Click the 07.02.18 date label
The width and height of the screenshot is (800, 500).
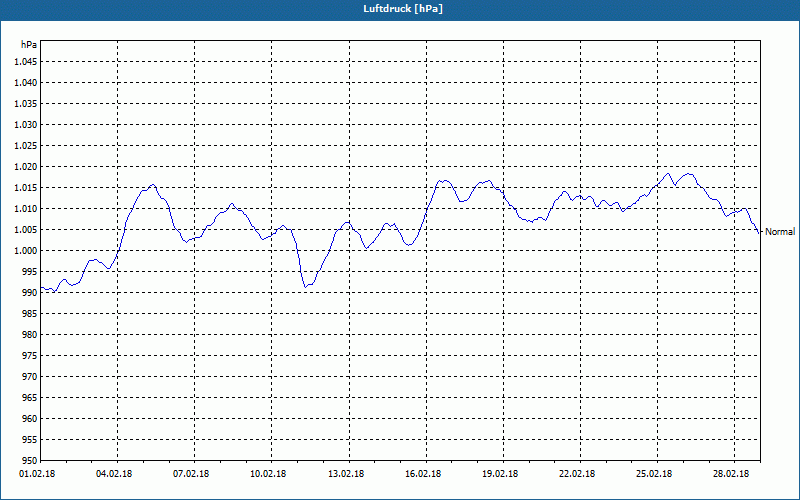point(191,474)
